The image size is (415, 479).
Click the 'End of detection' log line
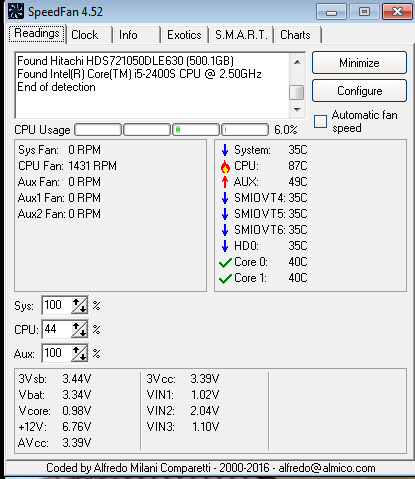click(x=56, y=87)
